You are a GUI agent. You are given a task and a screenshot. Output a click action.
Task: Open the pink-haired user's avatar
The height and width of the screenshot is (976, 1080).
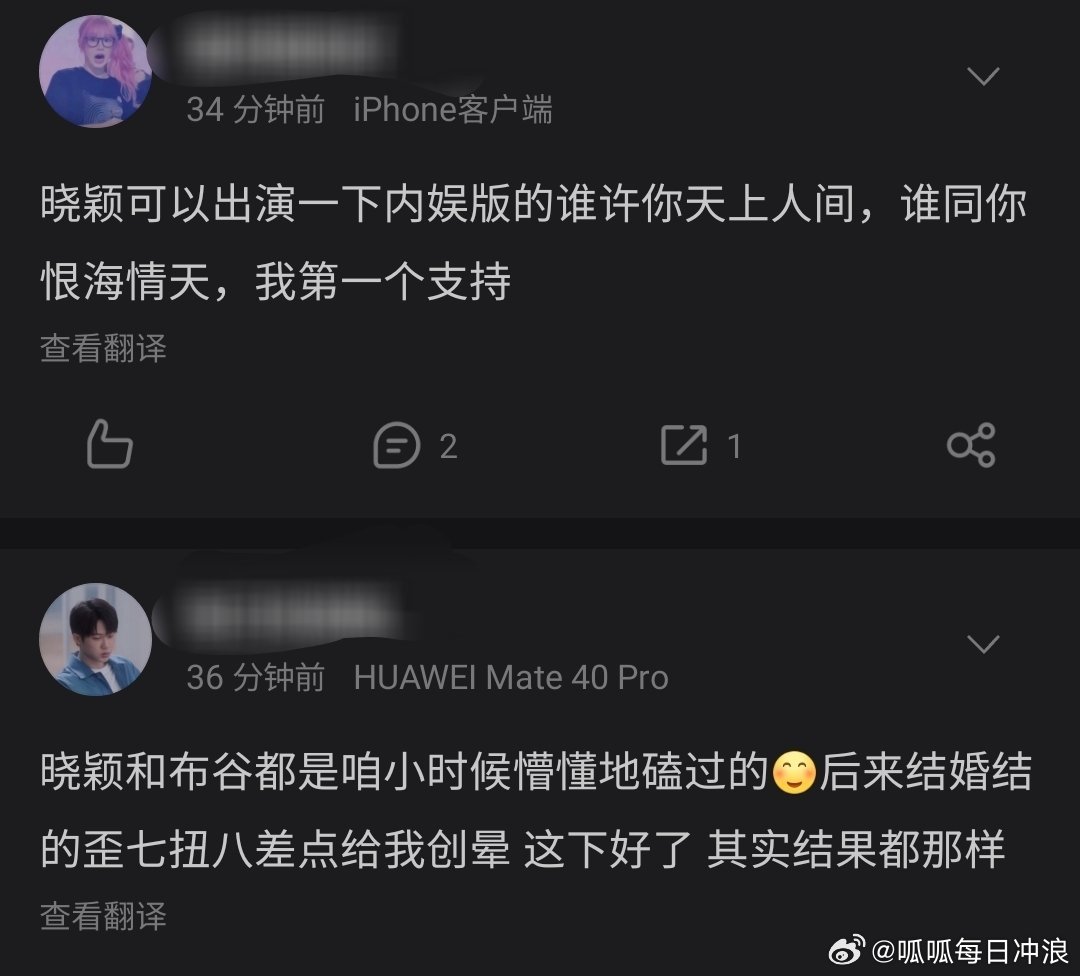[x=95, y=71]
